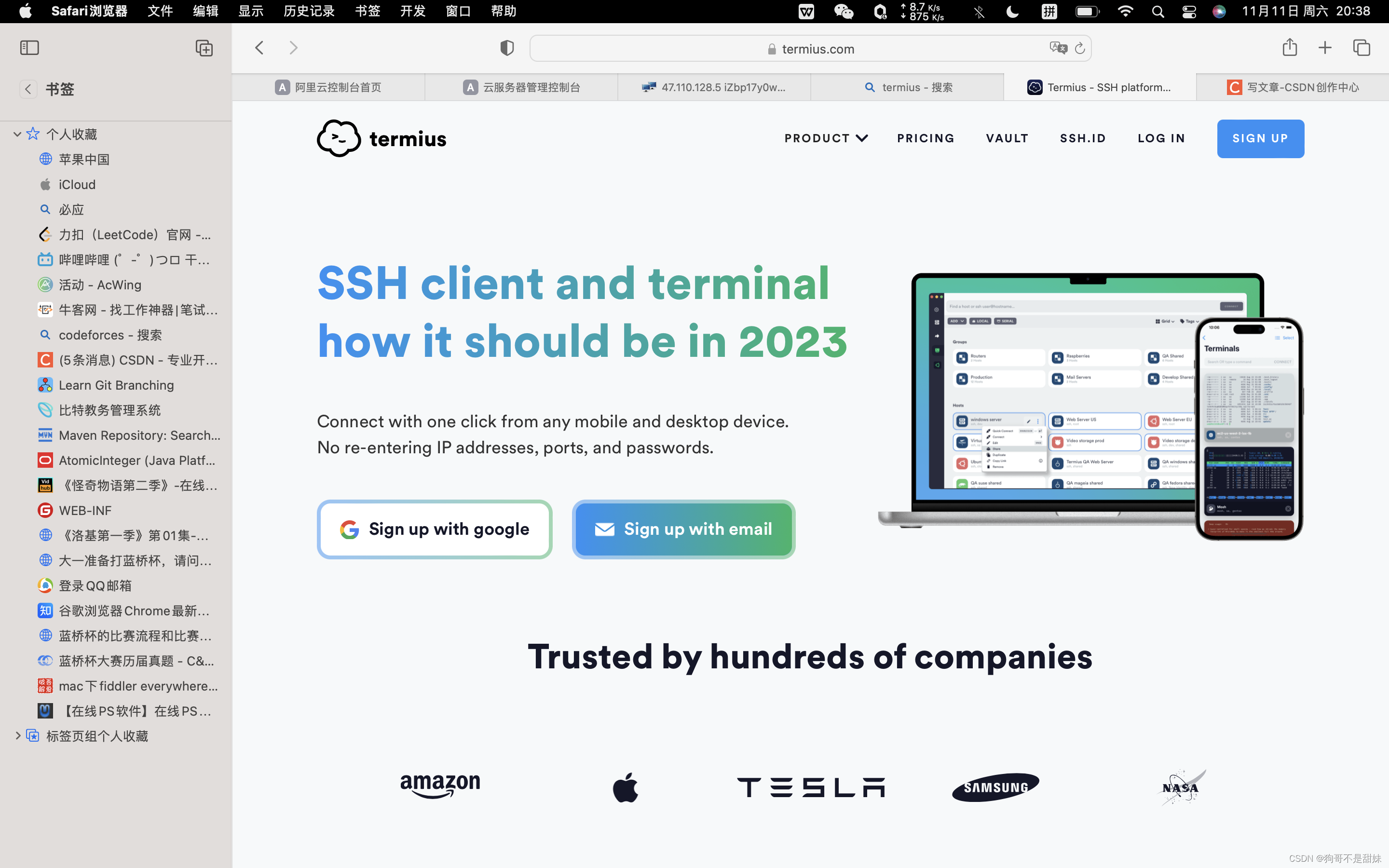Click the reload page icon
Viewport: 1389px width, 868px height.
click(1079, 47)
